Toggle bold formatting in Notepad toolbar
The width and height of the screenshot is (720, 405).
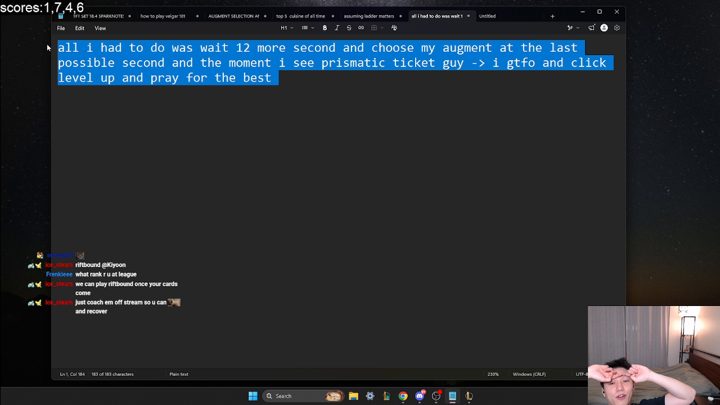(325, 28)
